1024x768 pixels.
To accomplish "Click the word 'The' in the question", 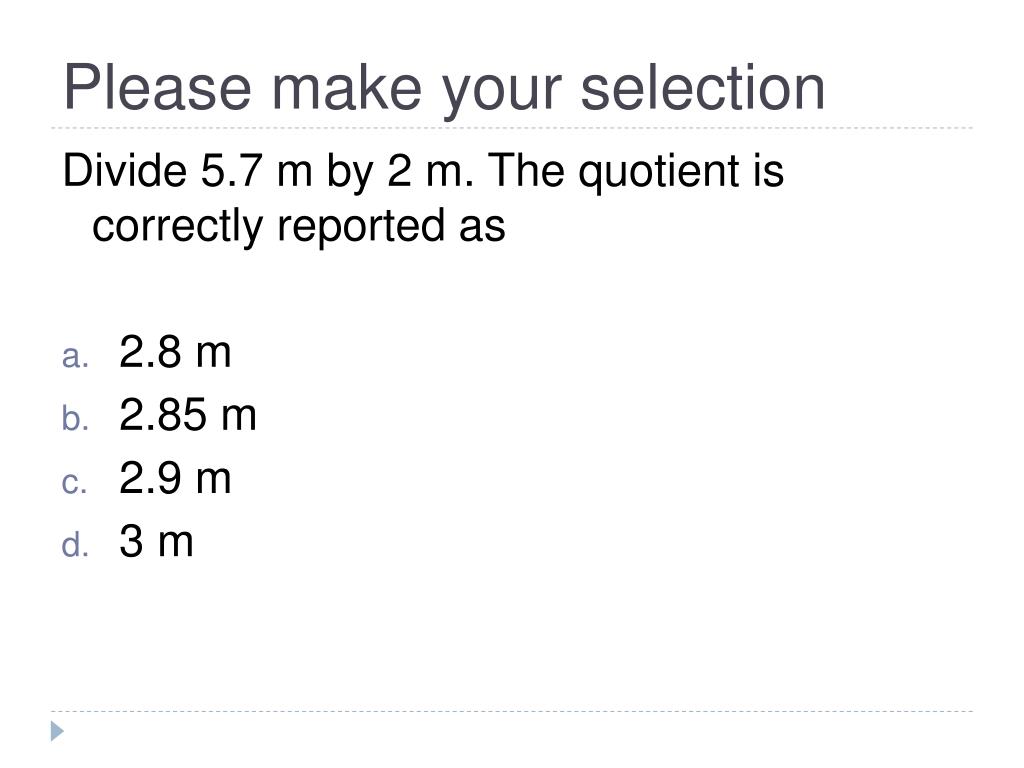I will 526,170.
